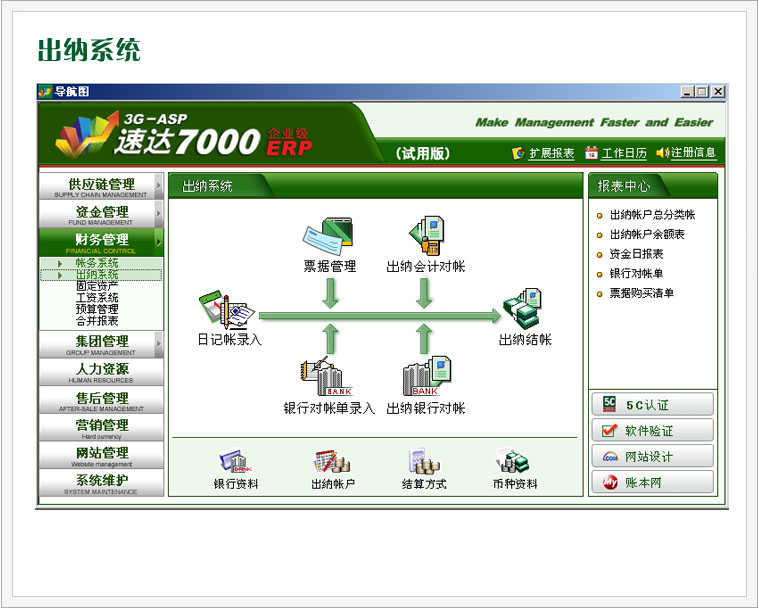Open the 资金管理 menu section
This screenshot has height=608, width=758.
[x=101, y=214]
